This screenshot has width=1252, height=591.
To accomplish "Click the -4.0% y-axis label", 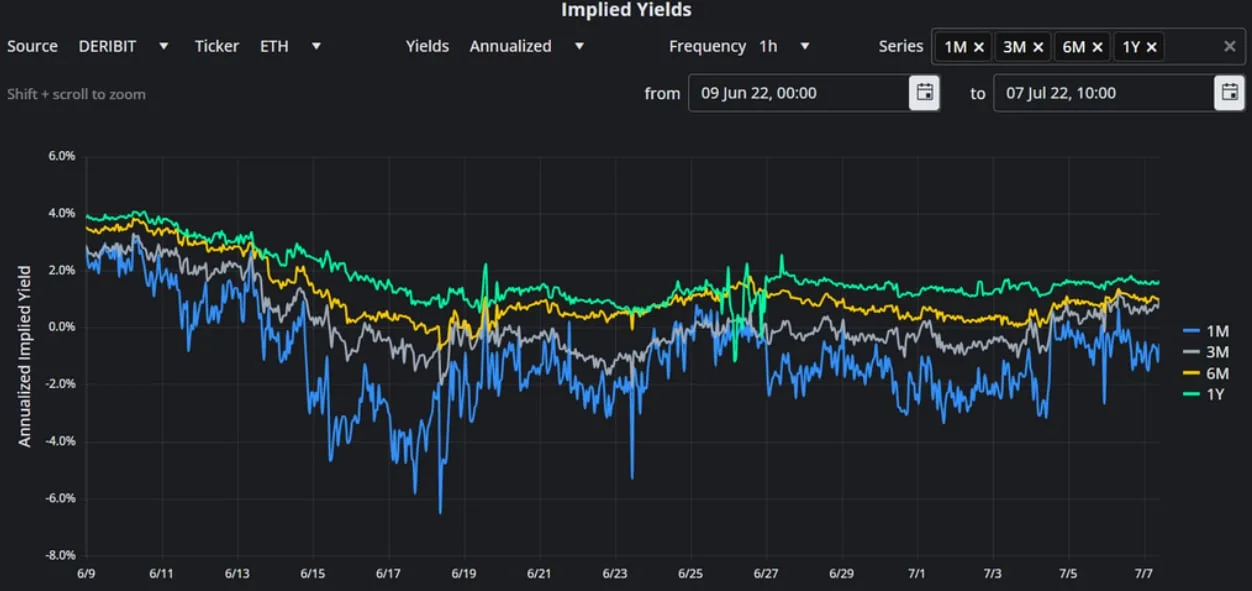I will (x=60, y=441).
